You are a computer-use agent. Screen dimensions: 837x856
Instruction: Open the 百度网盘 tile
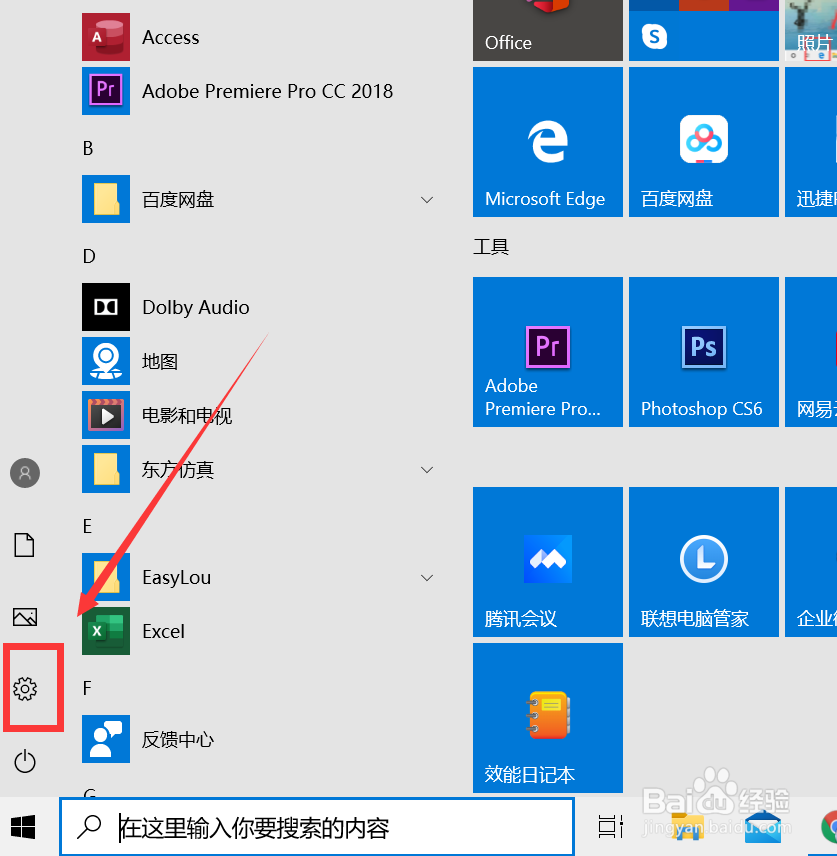click(704, 142)
